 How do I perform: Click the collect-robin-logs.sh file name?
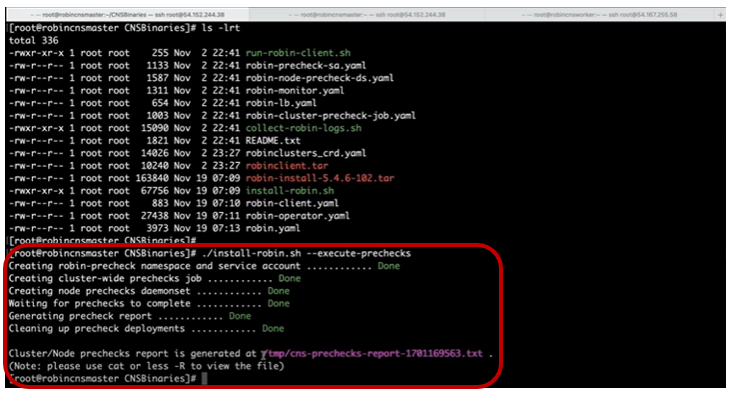point(303,128)
